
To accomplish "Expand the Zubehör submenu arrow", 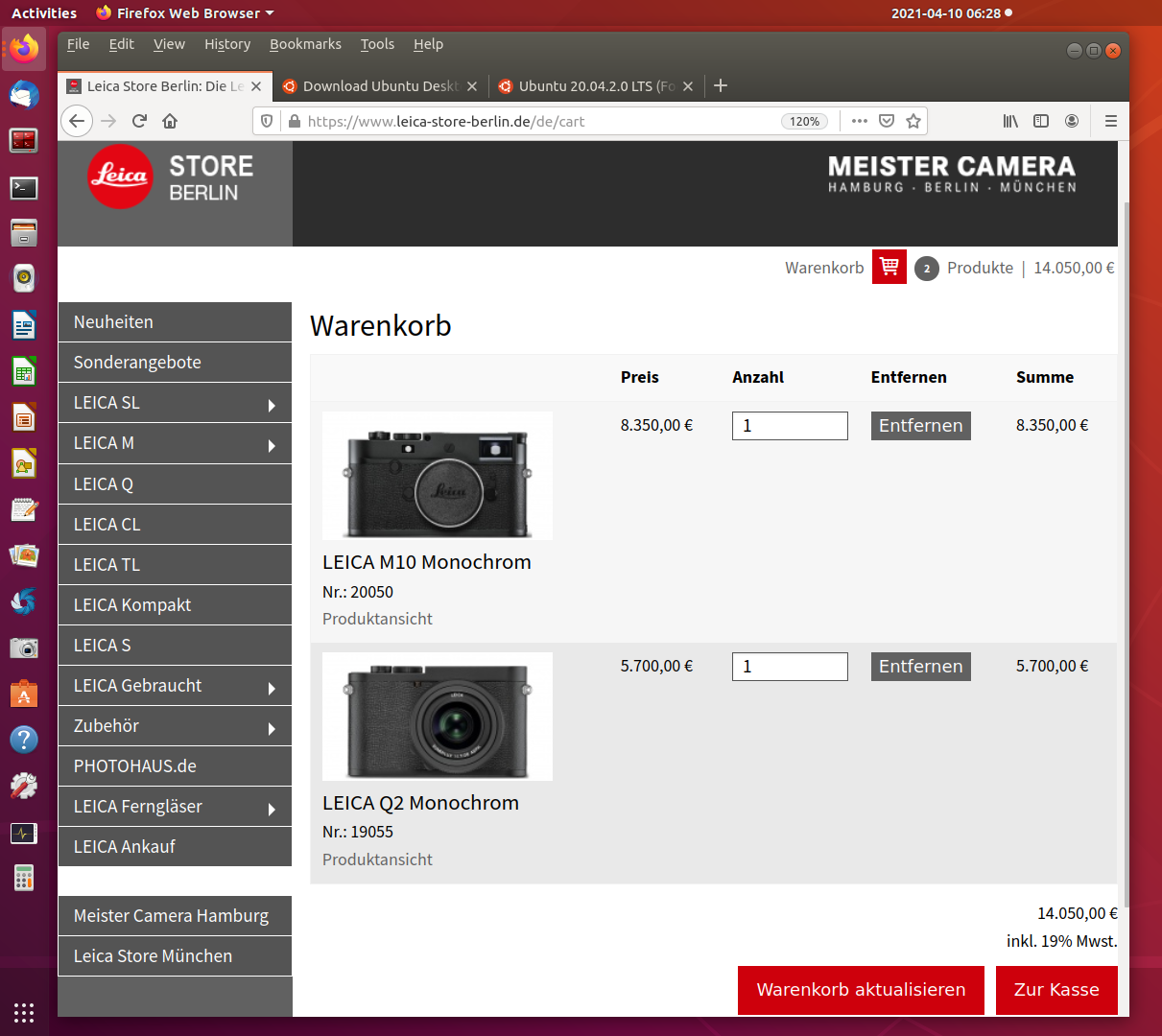I will [x=272, y=728].
